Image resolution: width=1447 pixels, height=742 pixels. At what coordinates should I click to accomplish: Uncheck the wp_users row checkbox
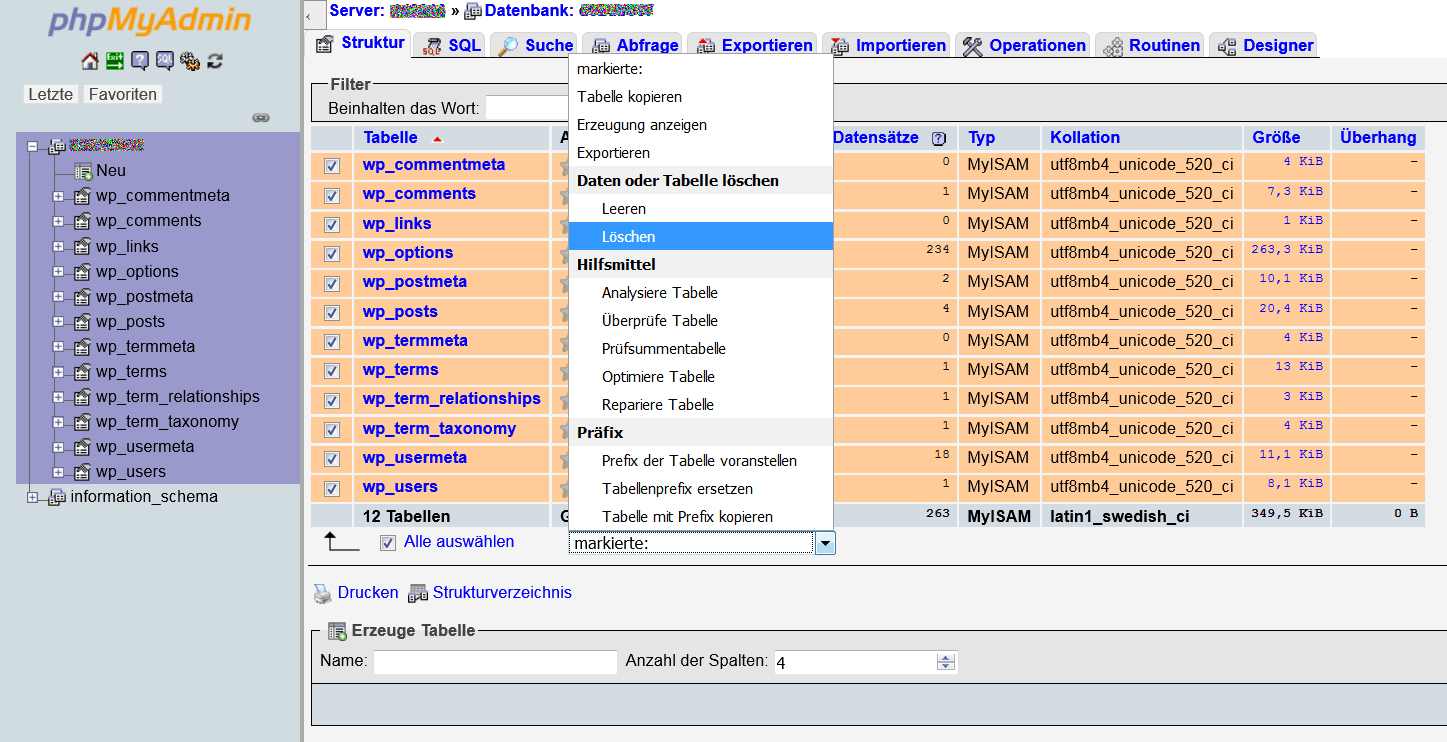pos(332,489)
